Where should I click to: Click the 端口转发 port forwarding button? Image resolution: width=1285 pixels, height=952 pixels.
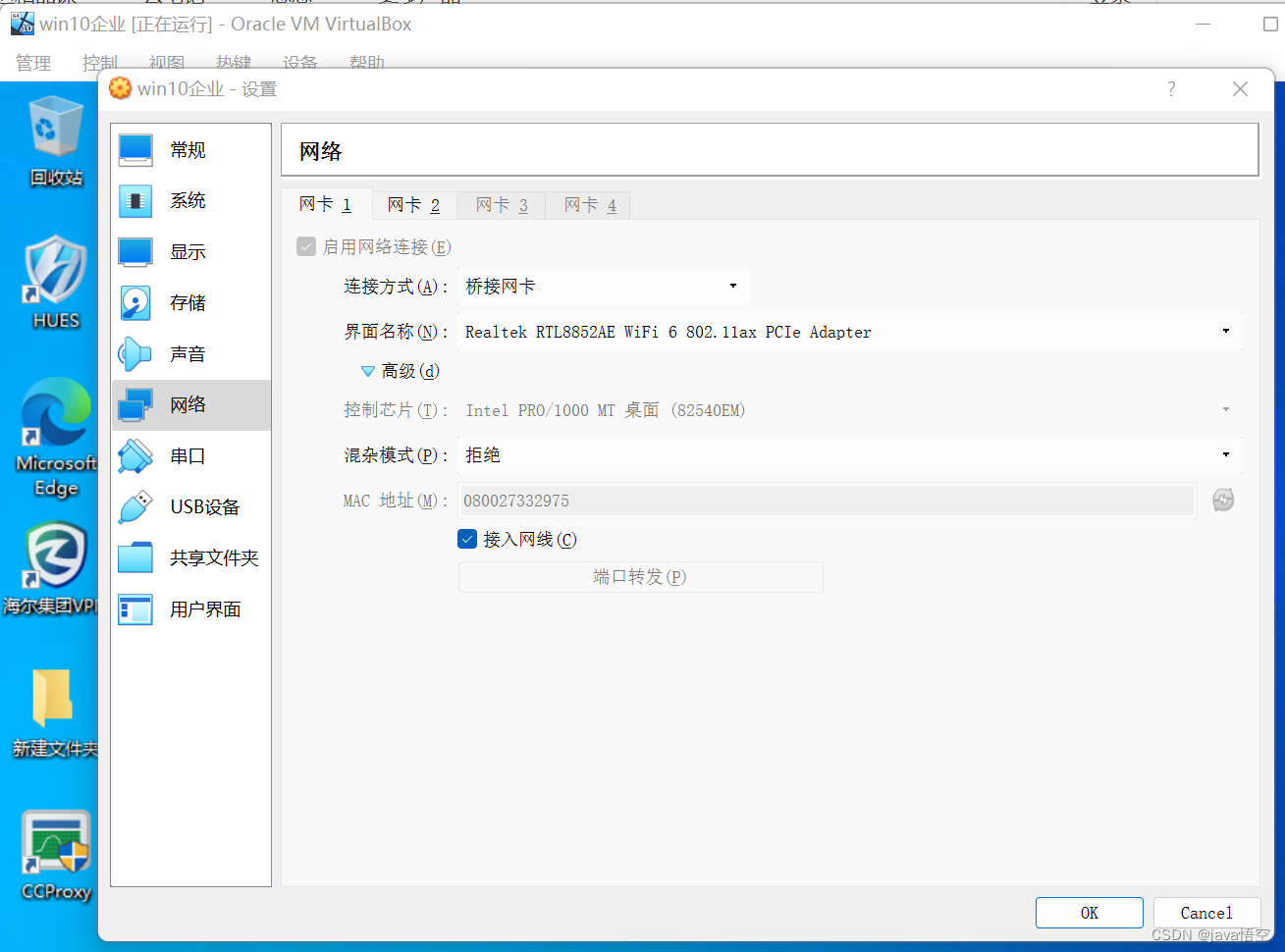coord(640,577)
